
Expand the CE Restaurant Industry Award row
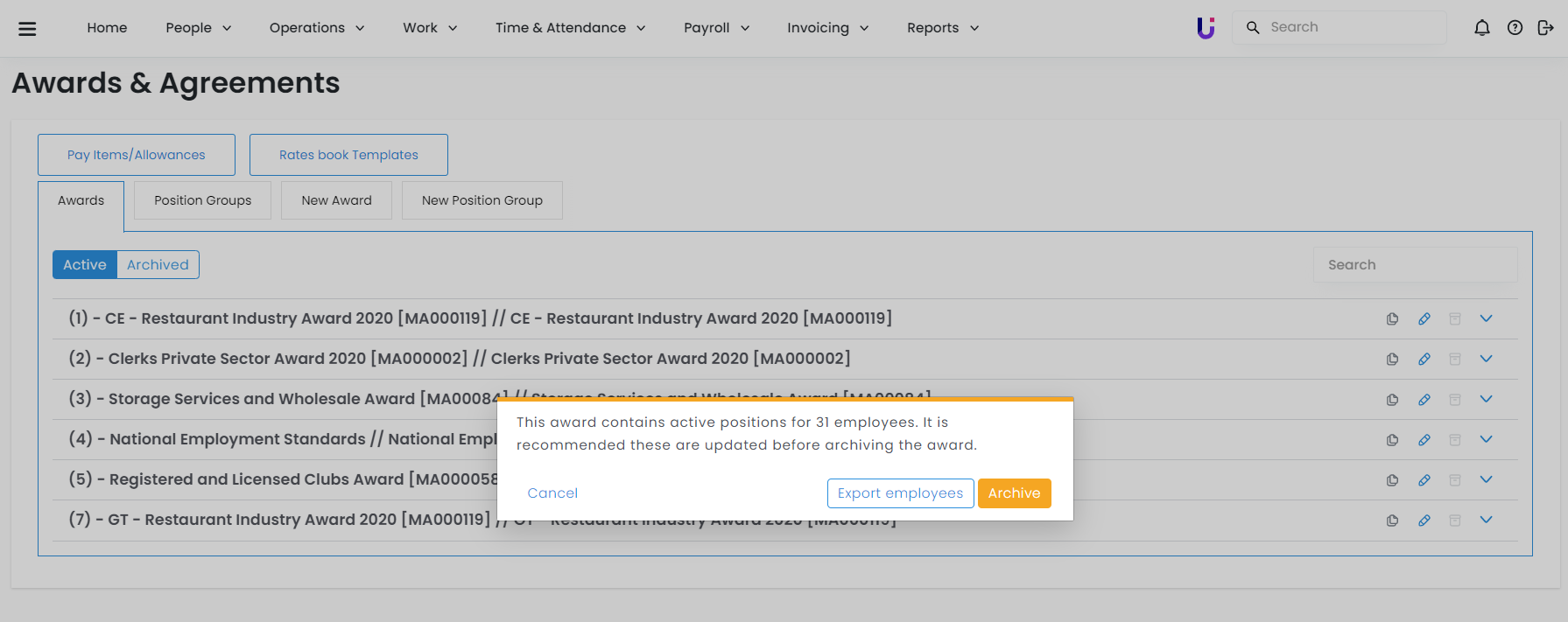point(1486,318)
